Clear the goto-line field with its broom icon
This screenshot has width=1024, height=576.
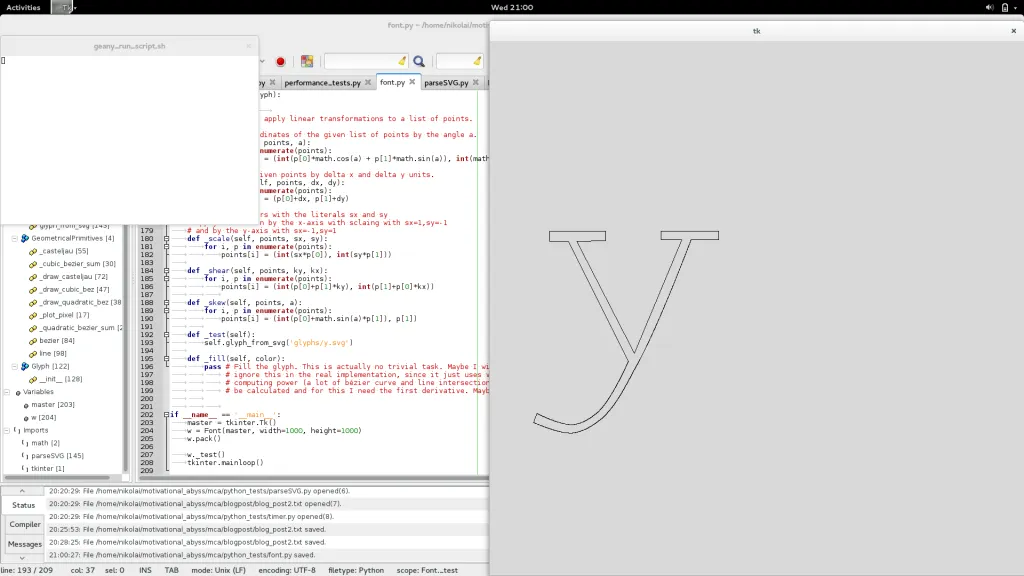[x=477, y=61]
